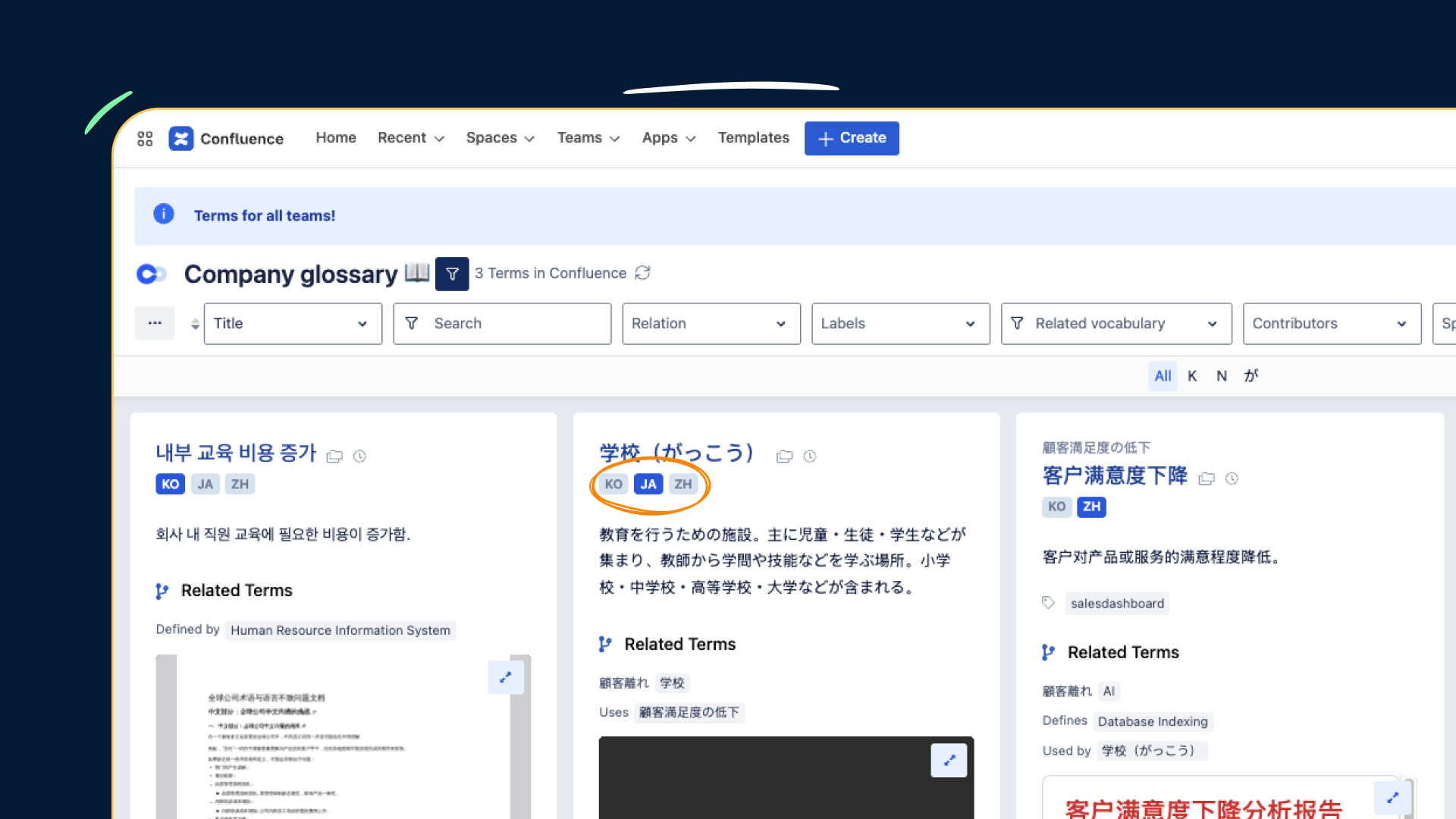Open the Relation filter dropdown

pyautogui.click(x=711, y=324)
